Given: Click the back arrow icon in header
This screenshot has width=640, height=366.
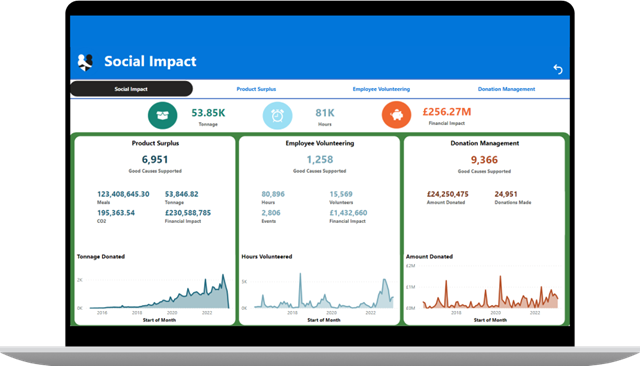Looking at the screenshot, I should [558, 69].
